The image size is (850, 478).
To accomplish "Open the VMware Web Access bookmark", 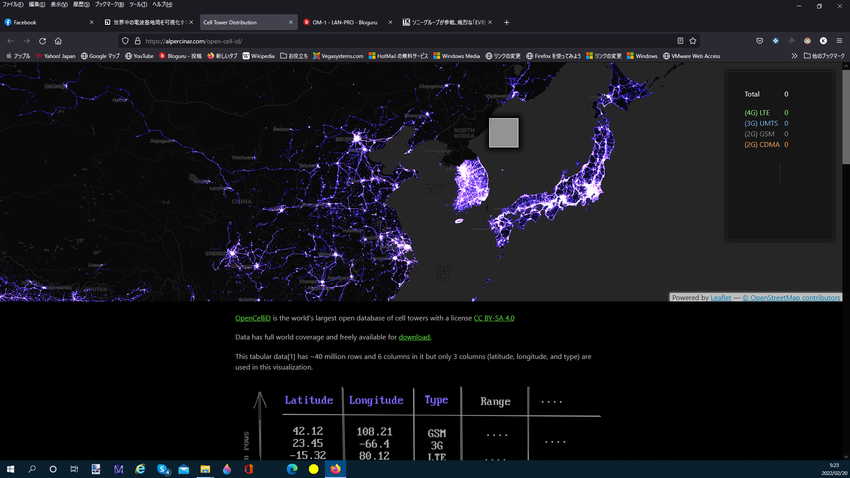I will click(x=692, y=56).
